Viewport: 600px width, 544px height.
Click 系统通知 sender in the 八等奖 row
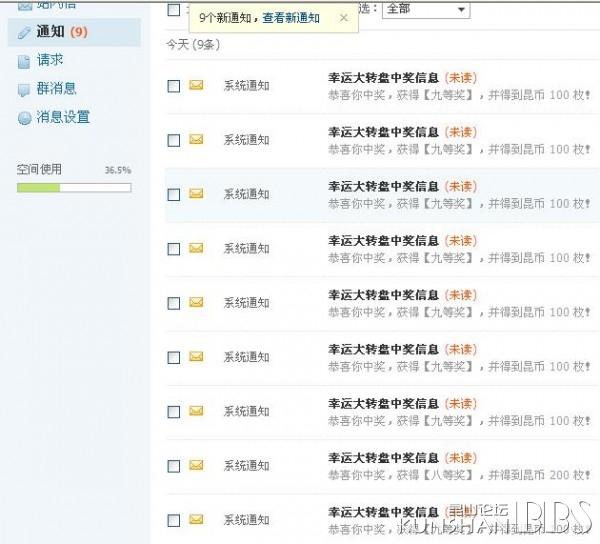(x=247, y=466)
